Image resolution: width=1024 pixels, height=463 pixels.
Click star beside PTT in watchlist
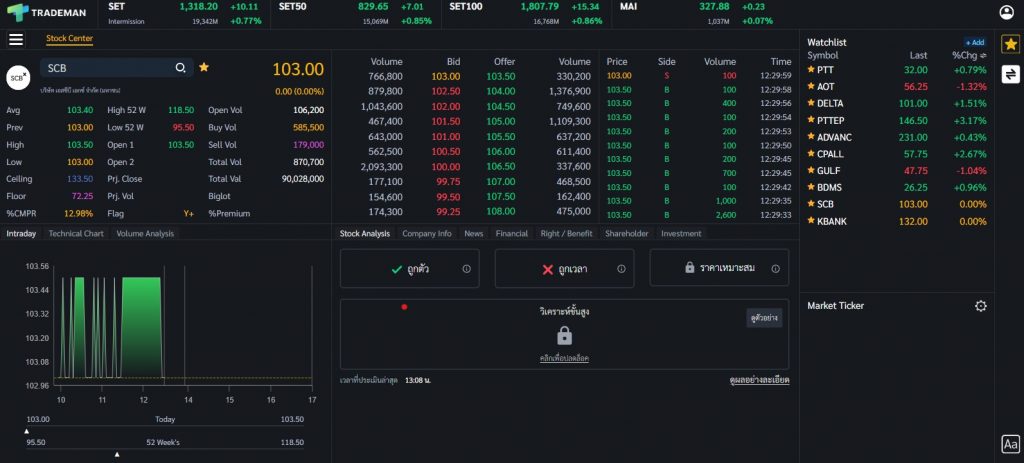pyautogui.click(x=811, y=69)
